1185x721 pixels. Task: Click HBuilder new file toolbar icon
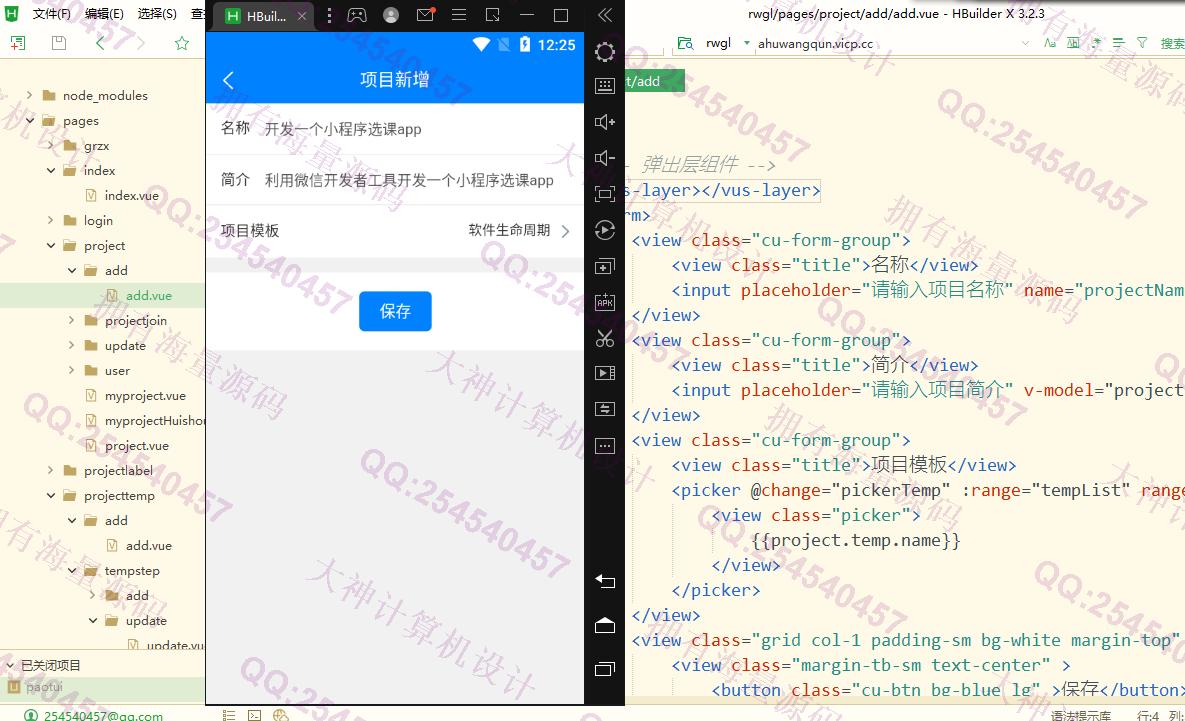pos(17,43)
